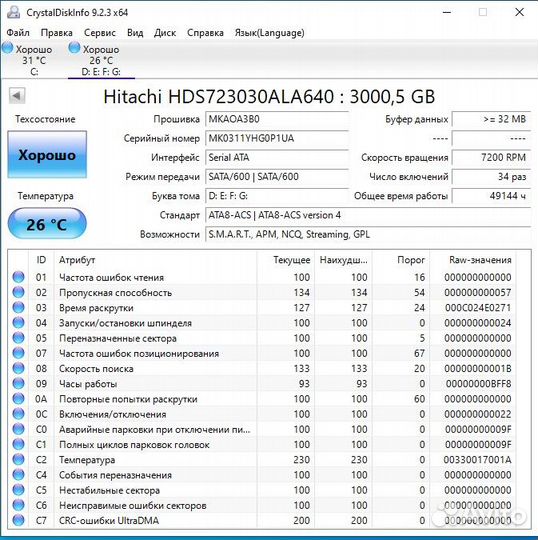
Task: Click status orb of Температура C2 row
Action: coord(18,459)
